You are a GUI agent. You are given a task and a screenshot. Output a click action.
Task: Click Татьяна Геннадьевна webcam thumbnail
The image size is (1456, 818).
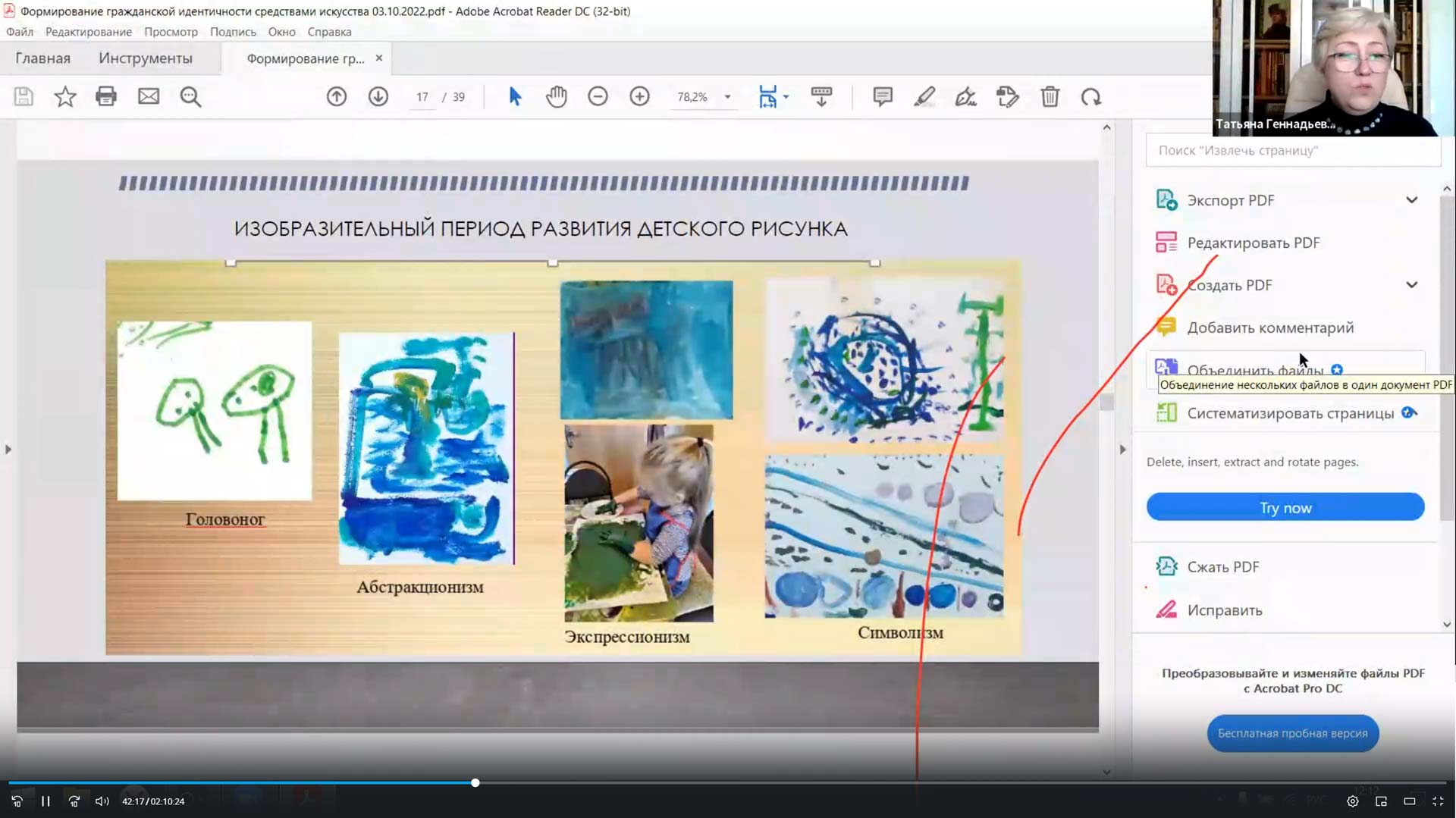click(x=1333, y=67)
